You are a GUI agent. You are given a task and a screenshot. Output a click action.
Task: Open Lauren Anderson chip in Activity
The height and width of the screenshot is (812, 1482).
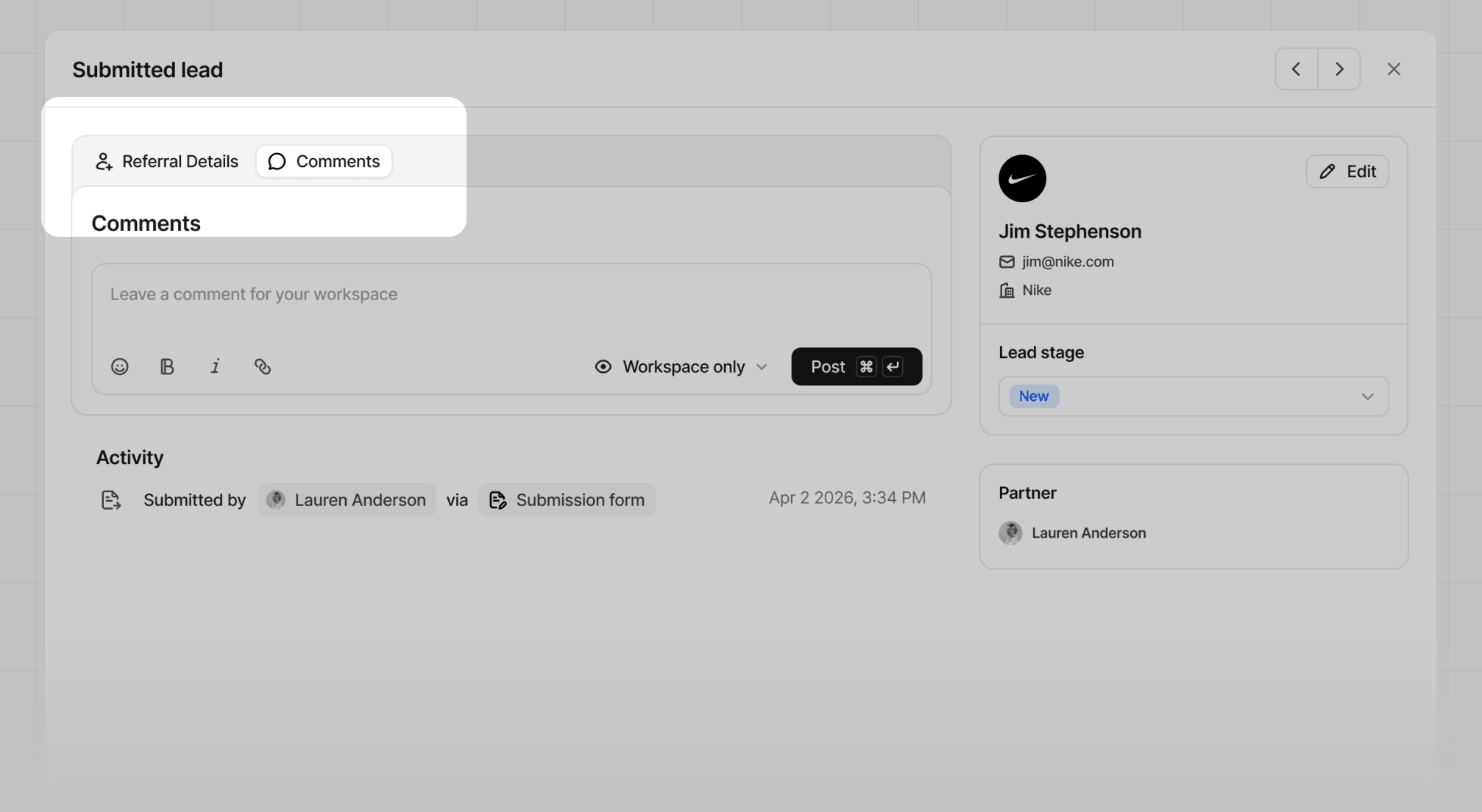(x=347, y=500)
